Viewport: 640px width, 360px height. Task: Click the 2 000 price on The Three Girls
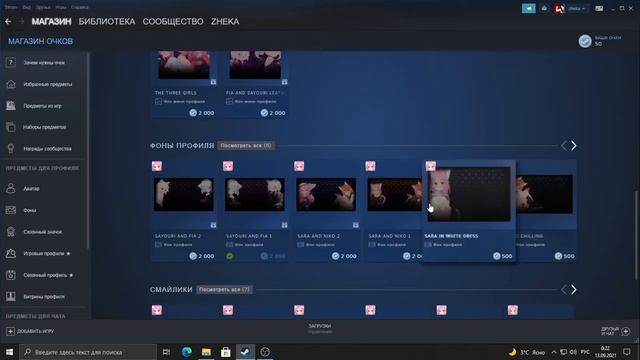click(202, 113)
